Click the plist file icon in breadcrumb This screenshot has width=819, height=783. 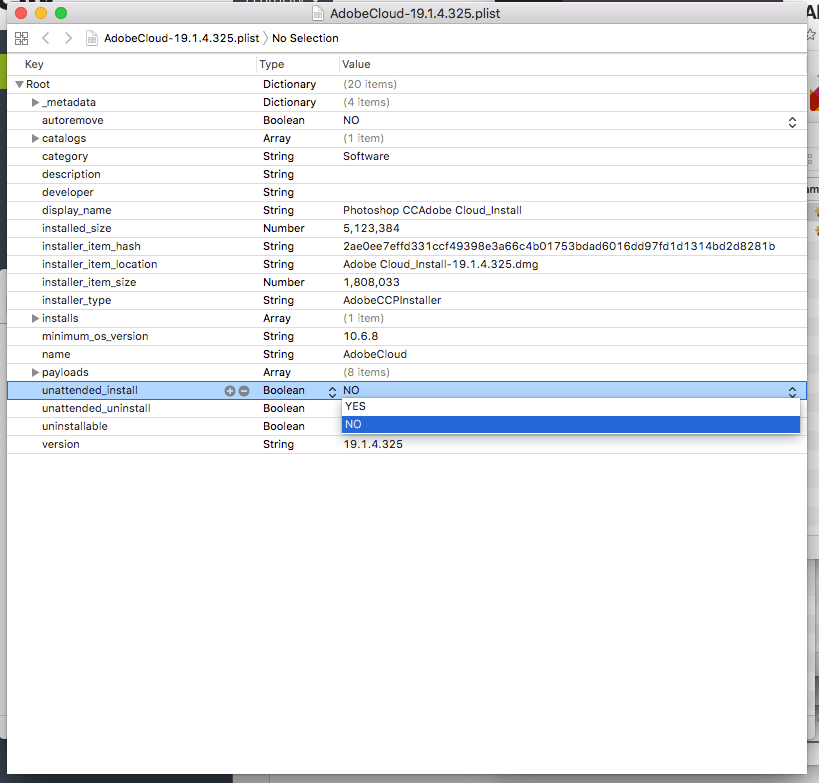click(92, 38)
